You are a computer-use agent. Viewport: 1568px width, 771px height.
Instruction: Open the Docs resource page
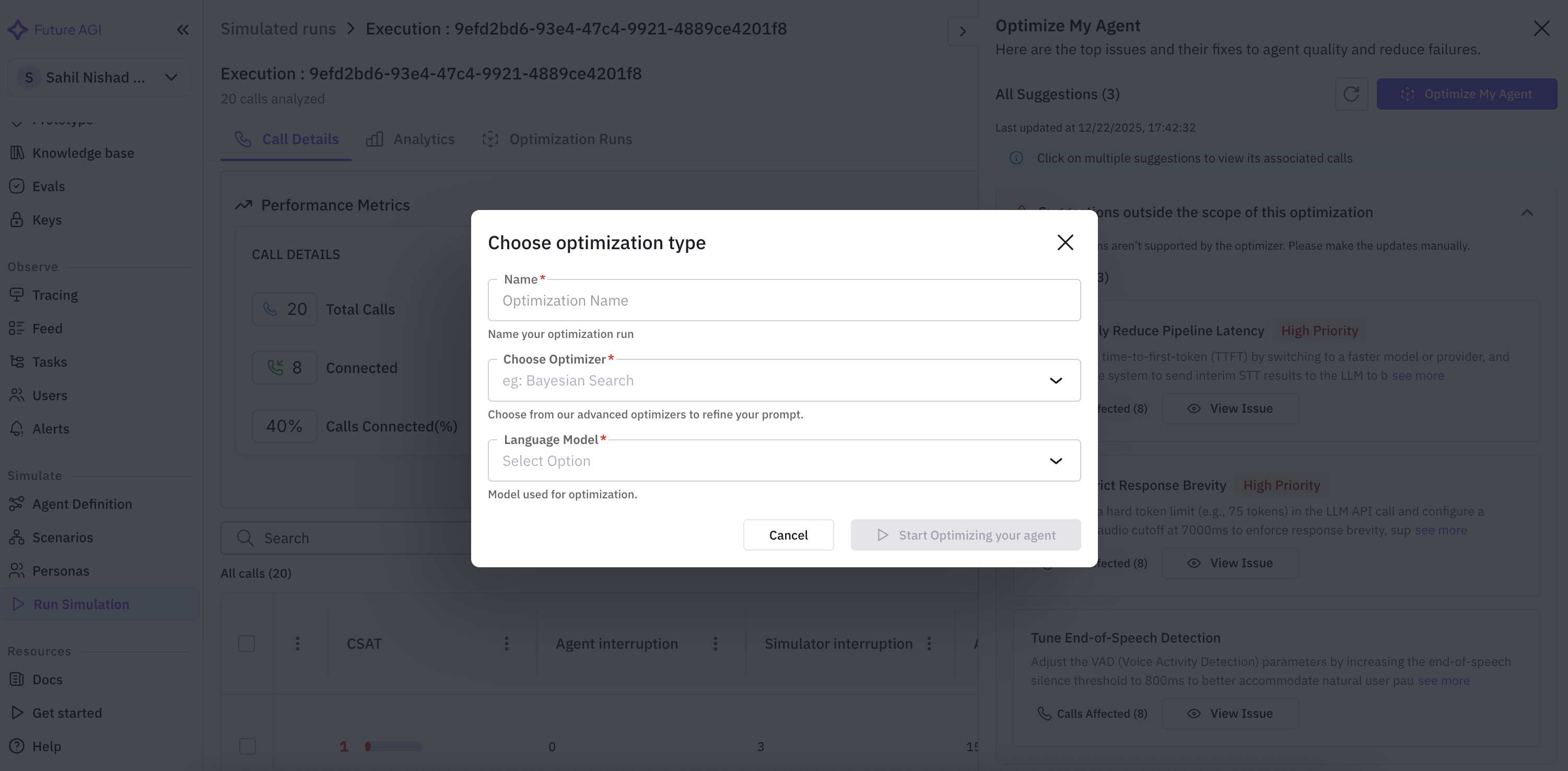coord(48,679)
